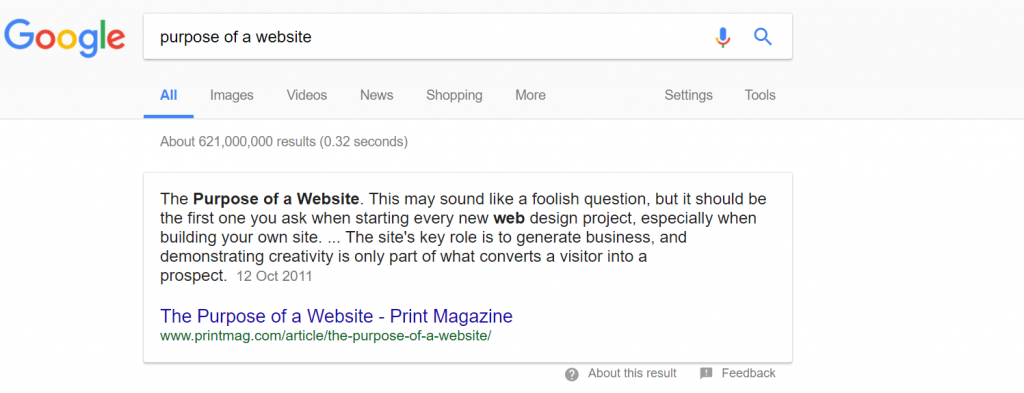The width and height of the screenshot is (1024, 393).
Task: Expand the More search categories menu
Action: coord(530,95)
